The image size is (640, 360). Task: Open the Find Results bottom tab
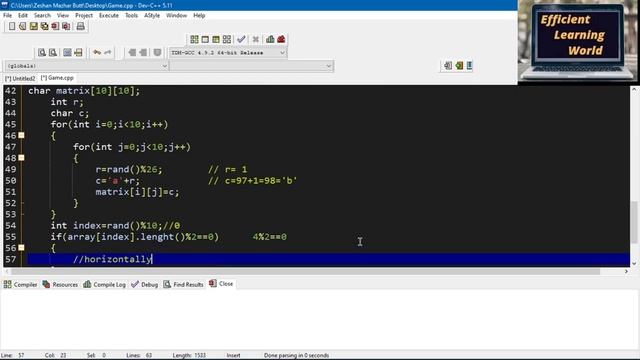pos(184,284)
